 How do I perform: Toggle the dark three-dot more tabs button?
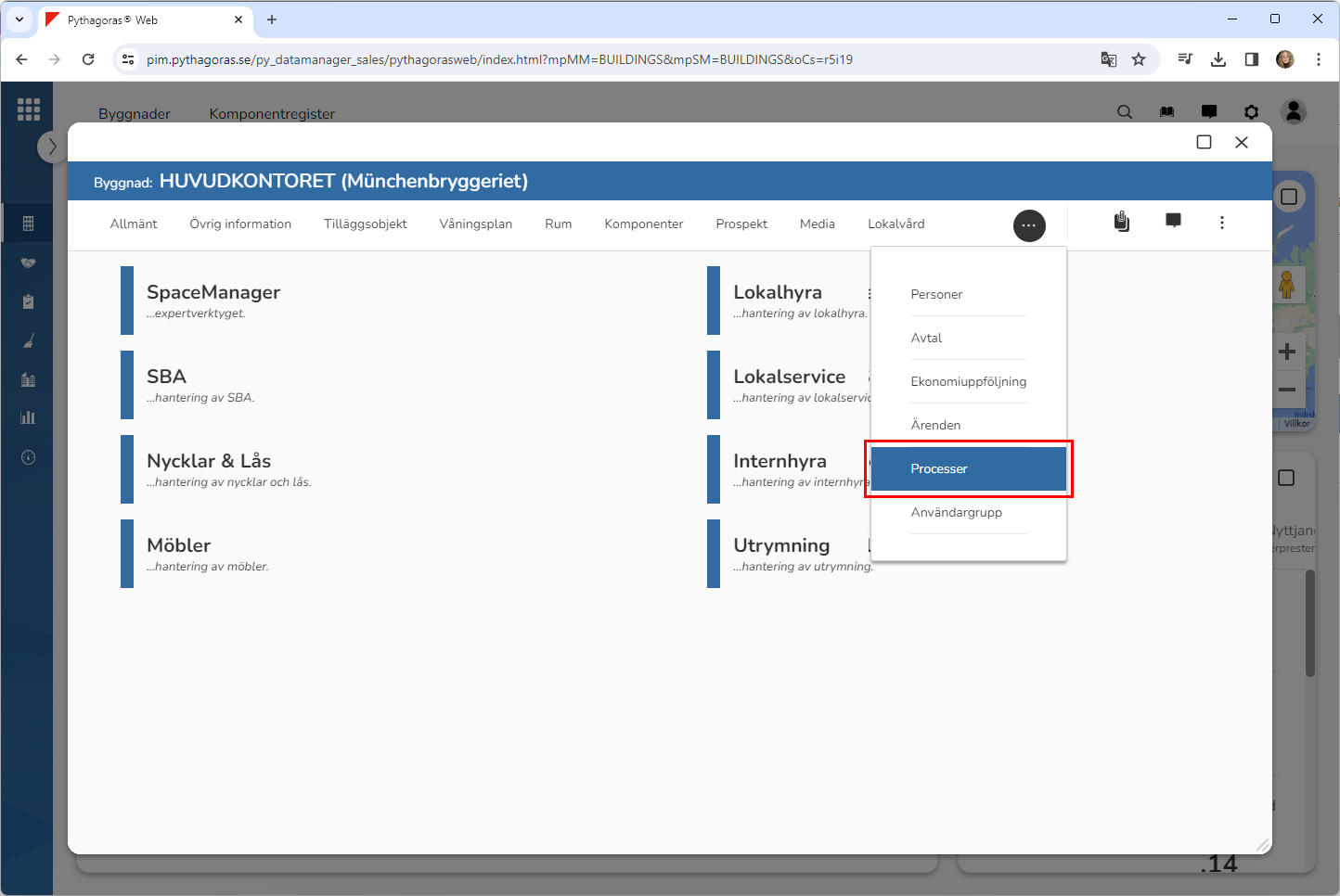coord(1029,225)
